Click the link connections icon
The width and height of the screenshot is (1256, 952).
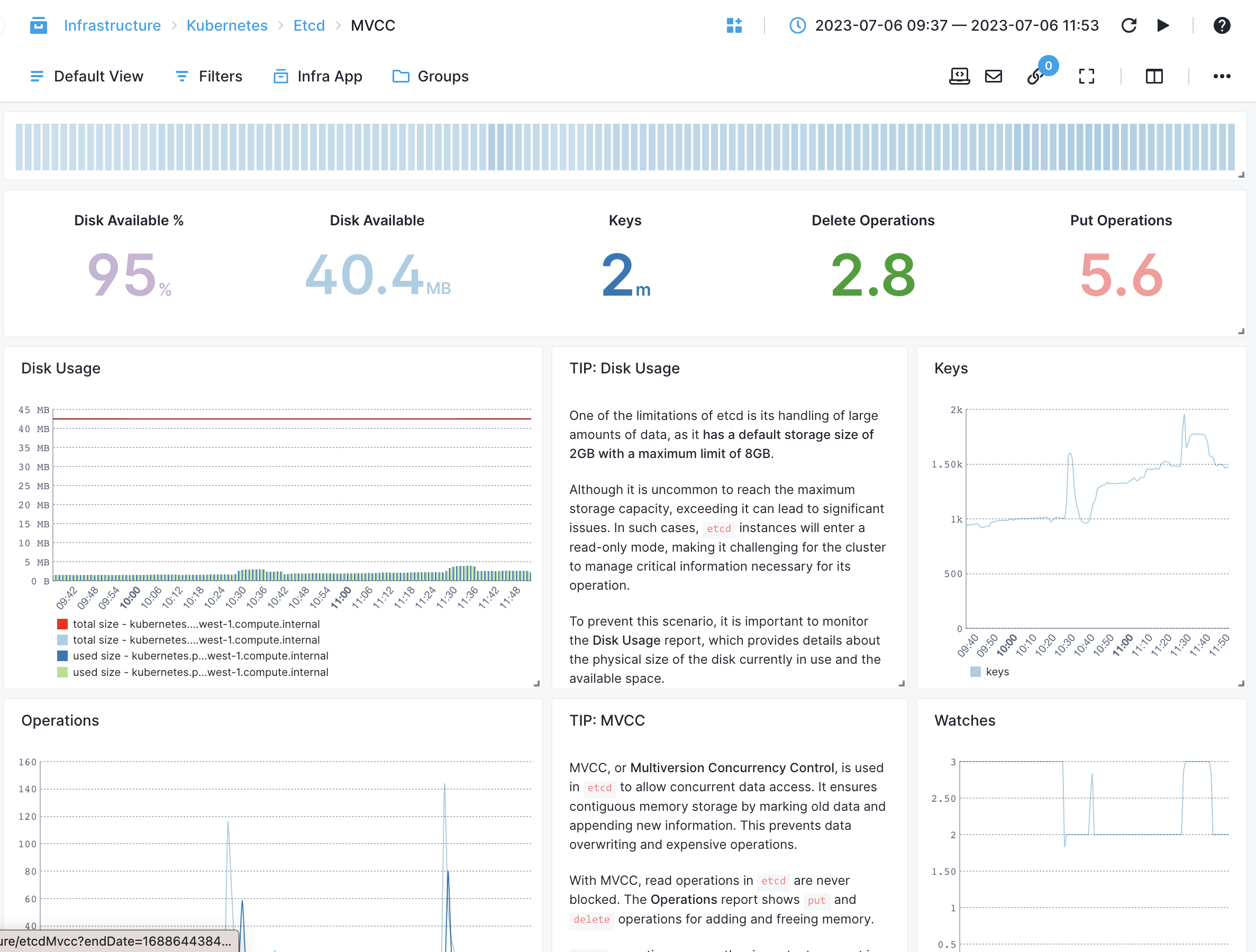pos(1035,77)
